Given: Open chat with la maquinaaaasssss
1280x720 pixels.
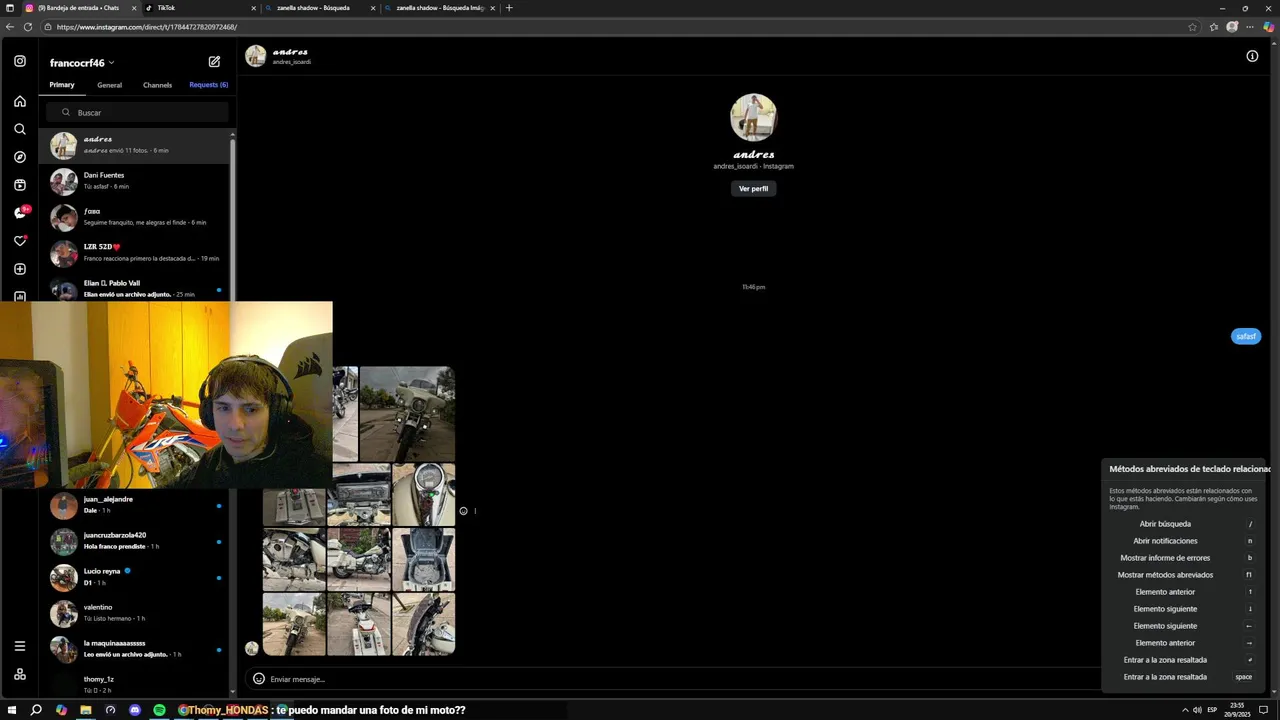Looking at the screenshot, I should click(x=135, y=649).
